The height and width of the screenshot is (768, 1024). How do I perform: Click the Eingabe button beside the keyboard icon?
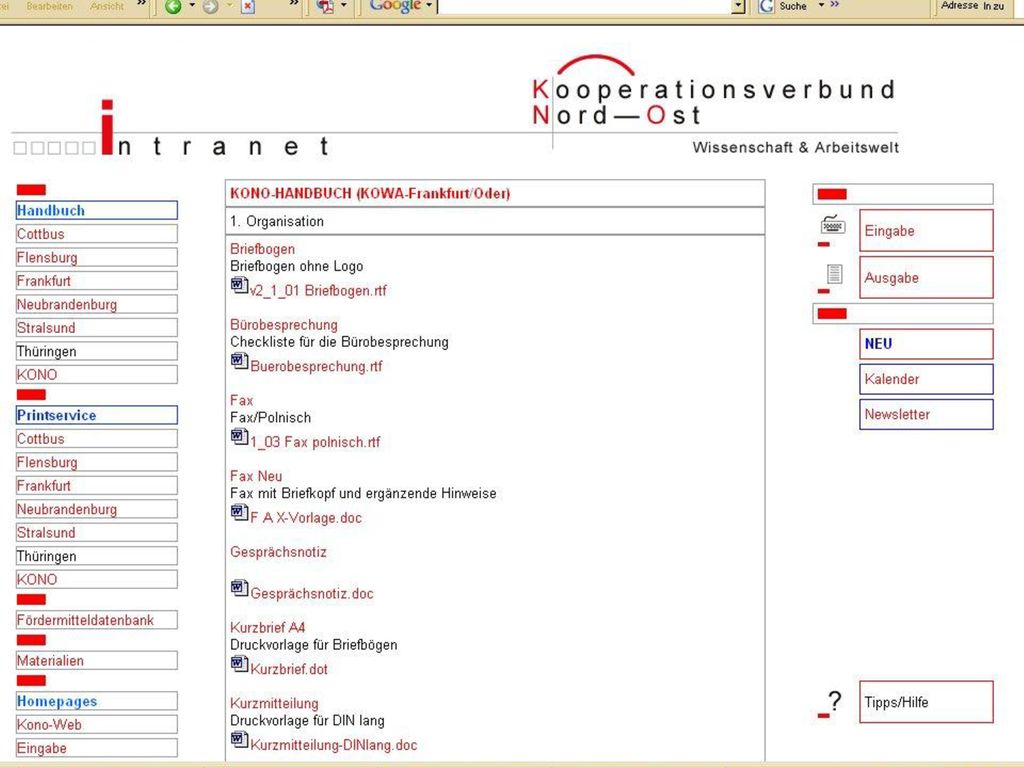pyautogui.click(x=926, y=231)
